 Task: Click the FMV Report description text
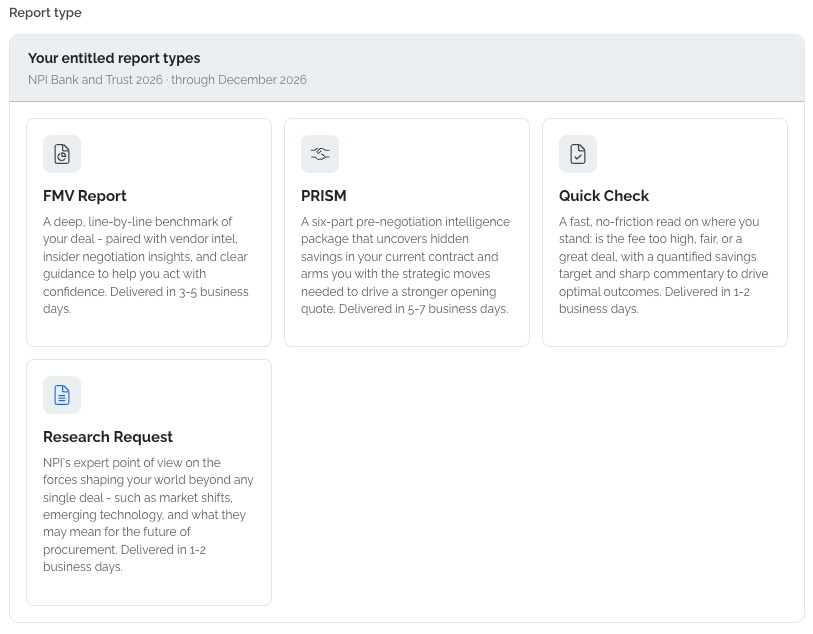(x=146, y=265)
